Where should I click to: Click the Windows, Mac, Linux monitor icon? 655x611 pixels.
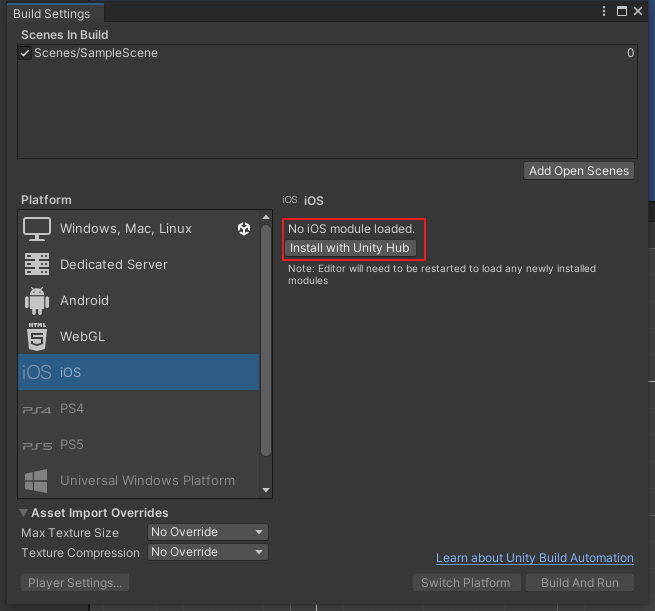(x=37, y=228)
